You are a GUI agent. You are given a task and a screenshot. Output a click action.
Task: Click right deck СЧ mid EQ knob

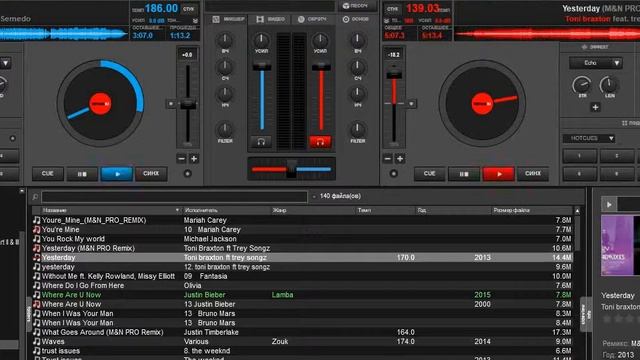(358, 67)
